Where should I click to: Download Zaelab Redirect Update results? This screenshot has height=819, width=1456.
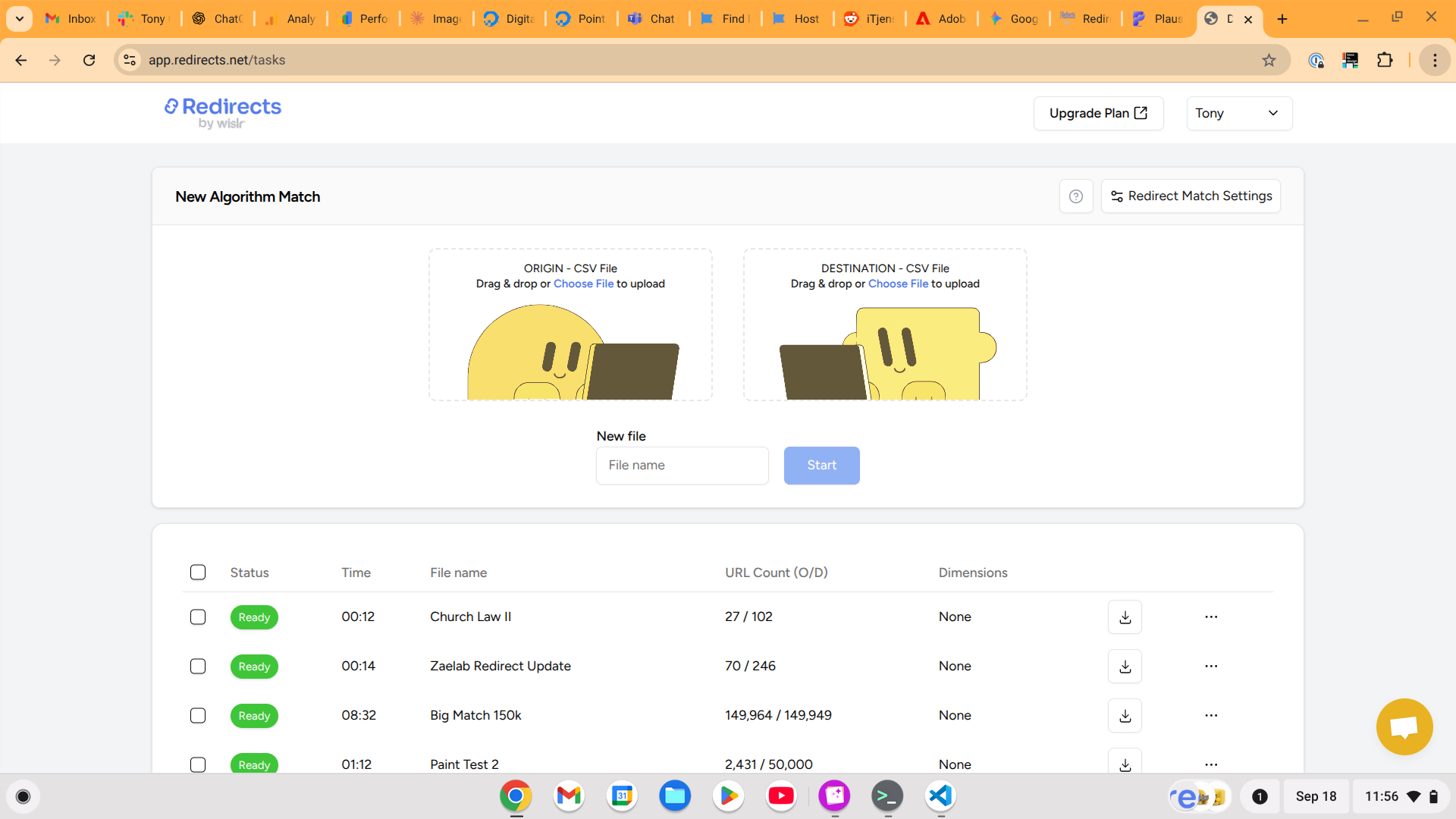tap(1125, 667)
